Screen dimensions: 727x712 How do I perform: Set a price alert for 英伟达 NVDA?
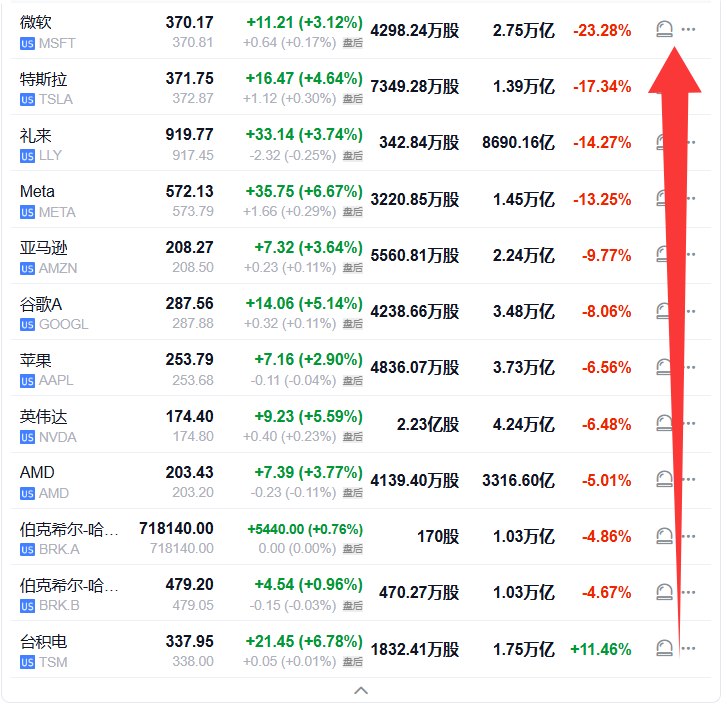(663, 423)
